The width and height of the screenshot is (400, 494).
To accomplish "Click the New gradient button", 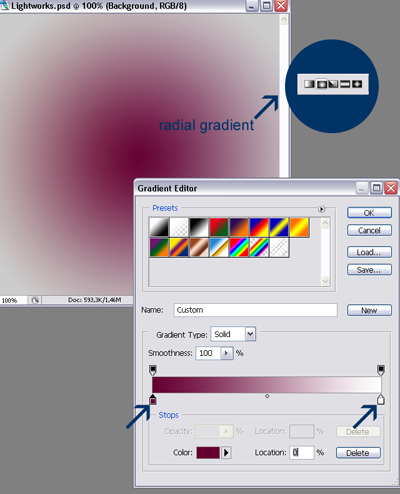I will coord(369,310).
